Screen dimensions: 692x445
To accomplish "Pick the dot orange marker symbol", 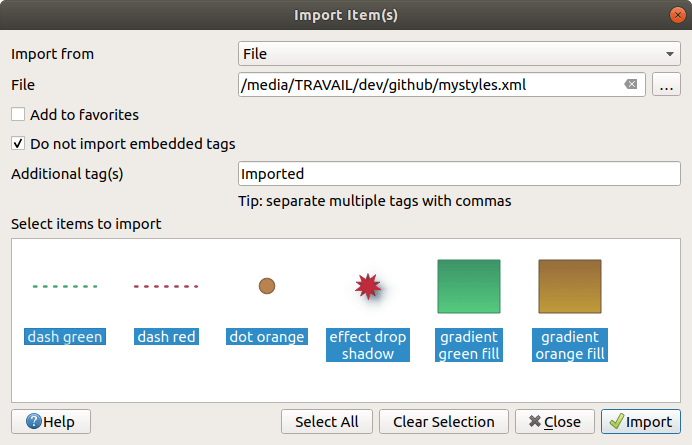I will click(267, 286).
